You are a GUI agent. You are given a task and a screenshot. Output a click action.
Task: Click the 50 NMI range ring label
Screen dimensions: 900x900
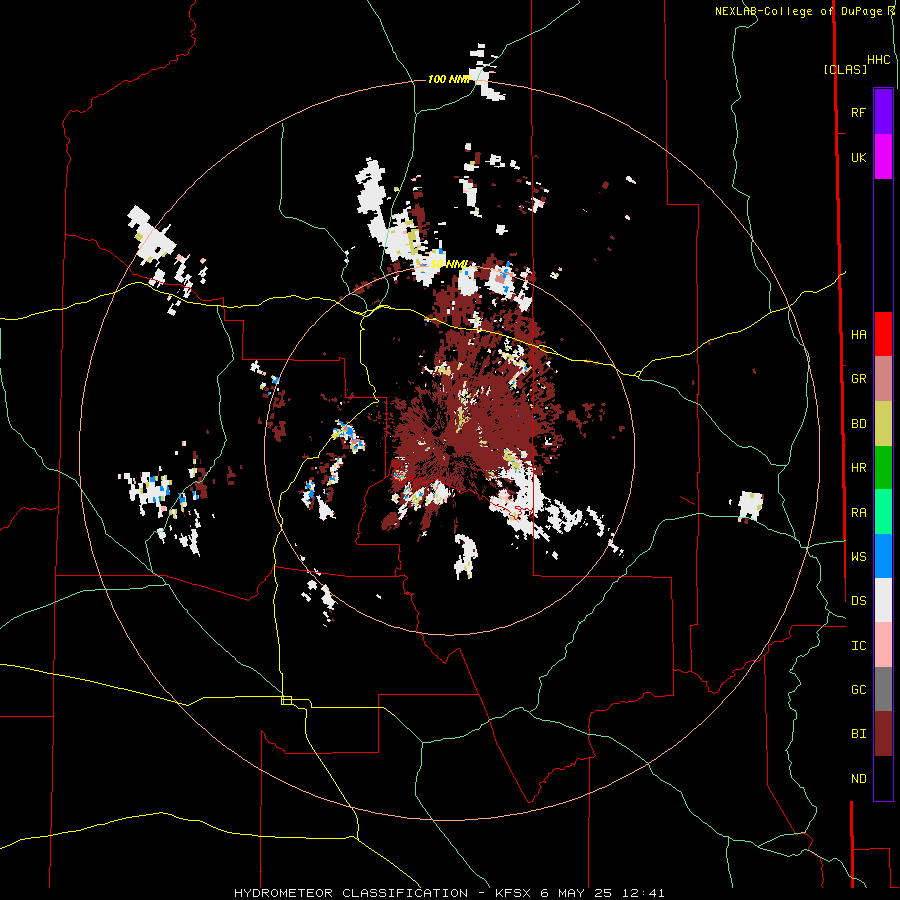click(x=449, y=265)
